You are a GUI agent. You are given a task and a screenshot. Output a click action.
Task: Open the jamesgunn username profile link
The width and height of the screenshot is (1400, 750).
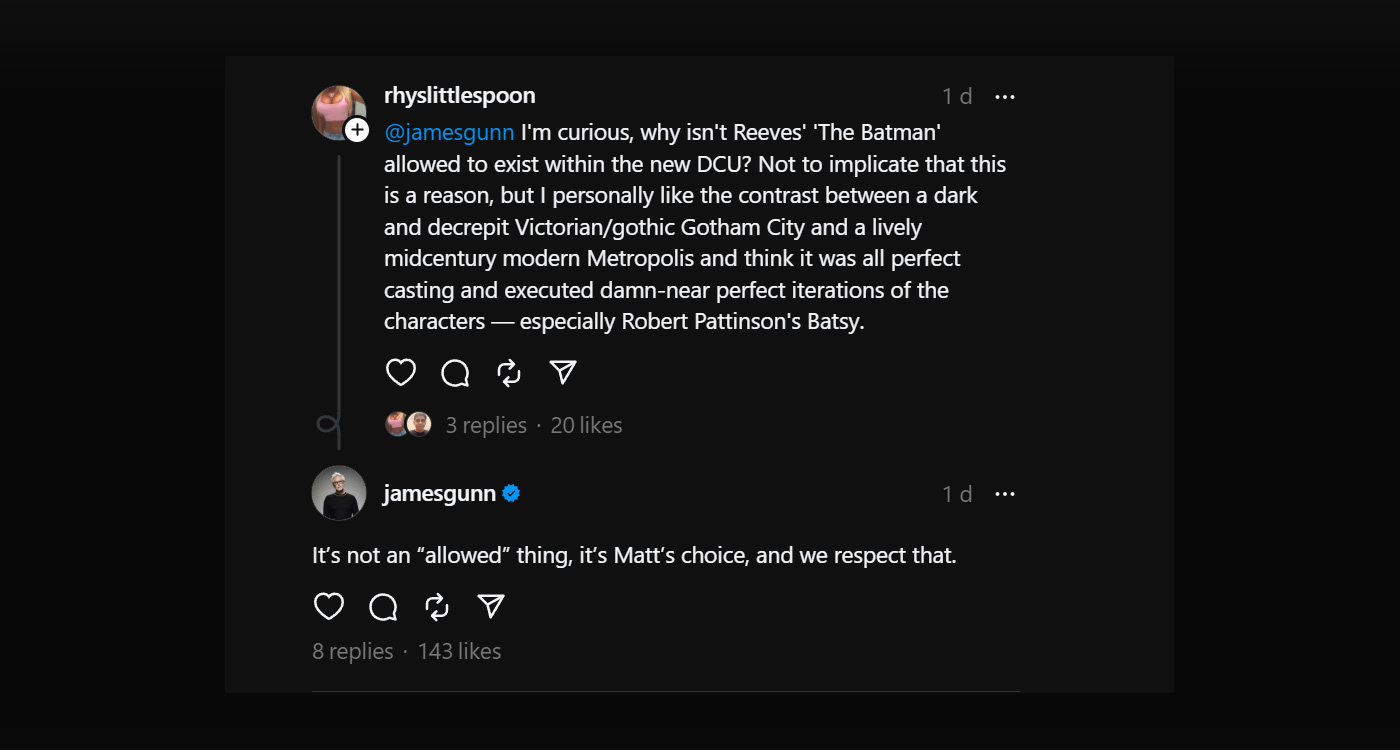point(439,494)
